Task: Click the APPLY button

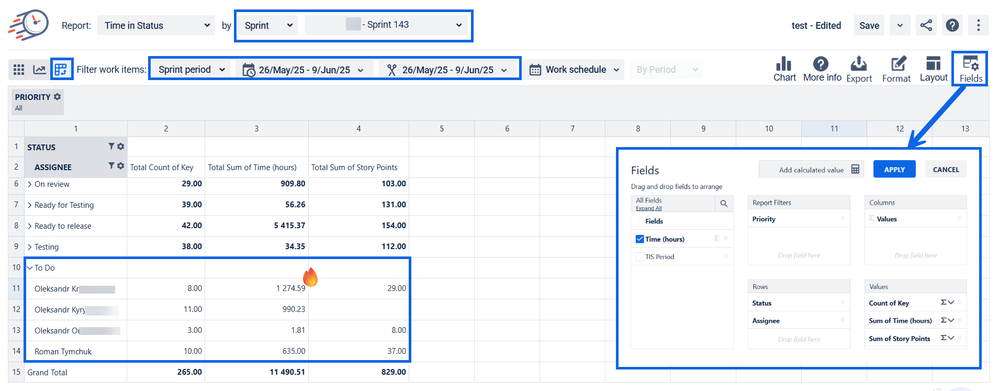Action: pyautogui.click(x=895, y=169)
